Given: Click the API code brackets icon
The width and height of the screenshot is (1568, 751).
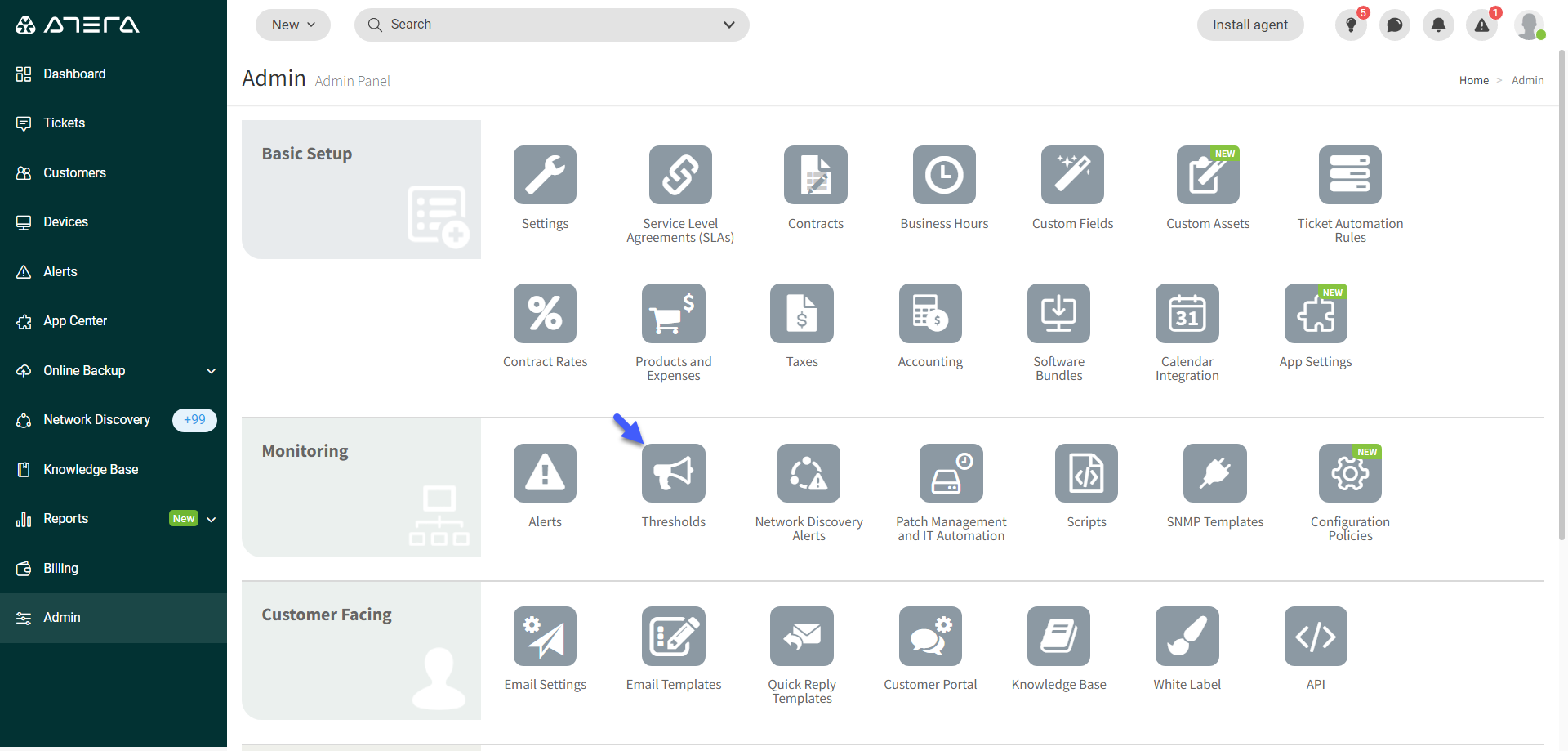Looking at the screenshot, I should click(1315, 636).
